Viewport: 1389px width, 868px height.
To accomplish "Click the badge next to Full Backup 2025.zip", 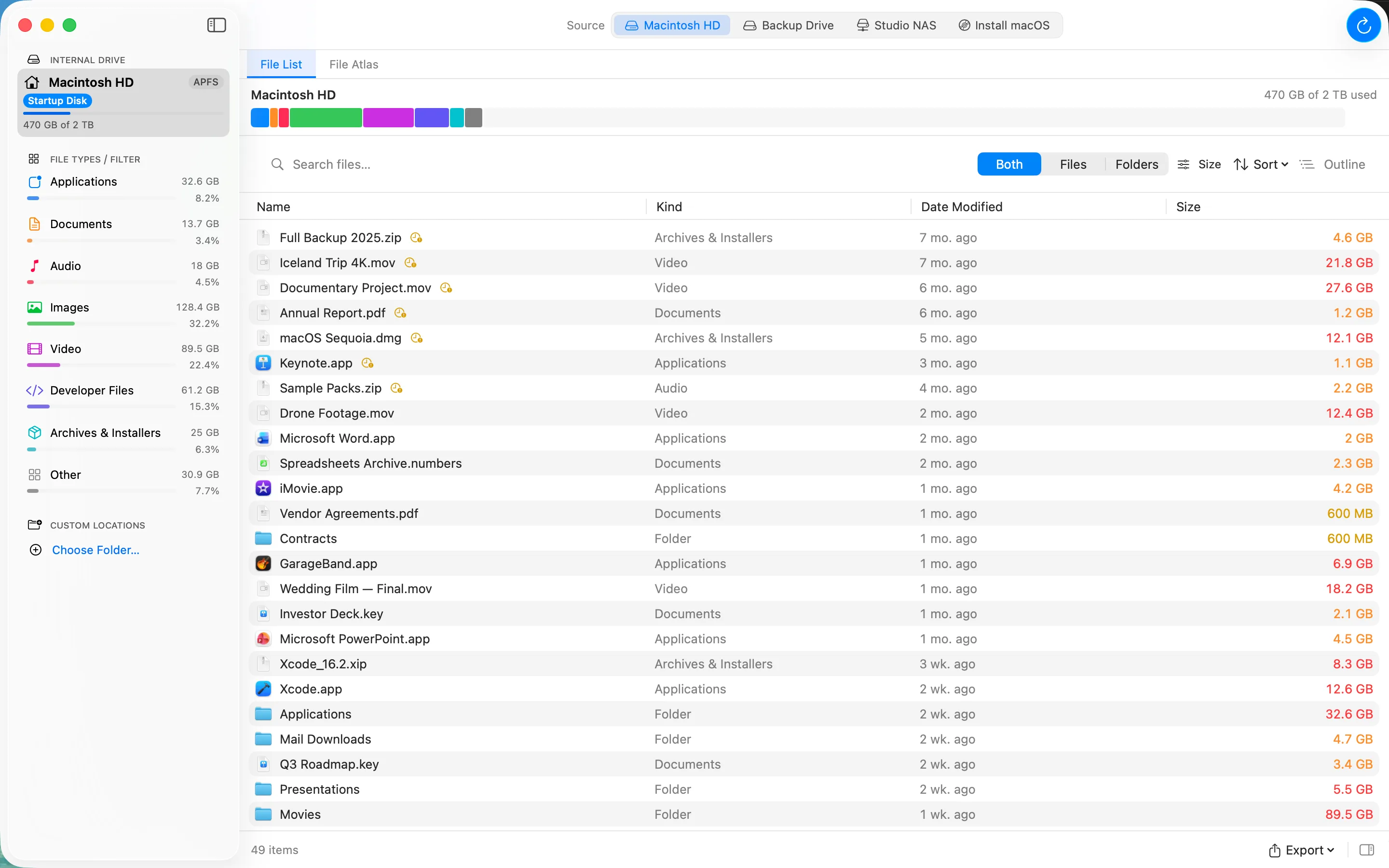I will point(416,238).
